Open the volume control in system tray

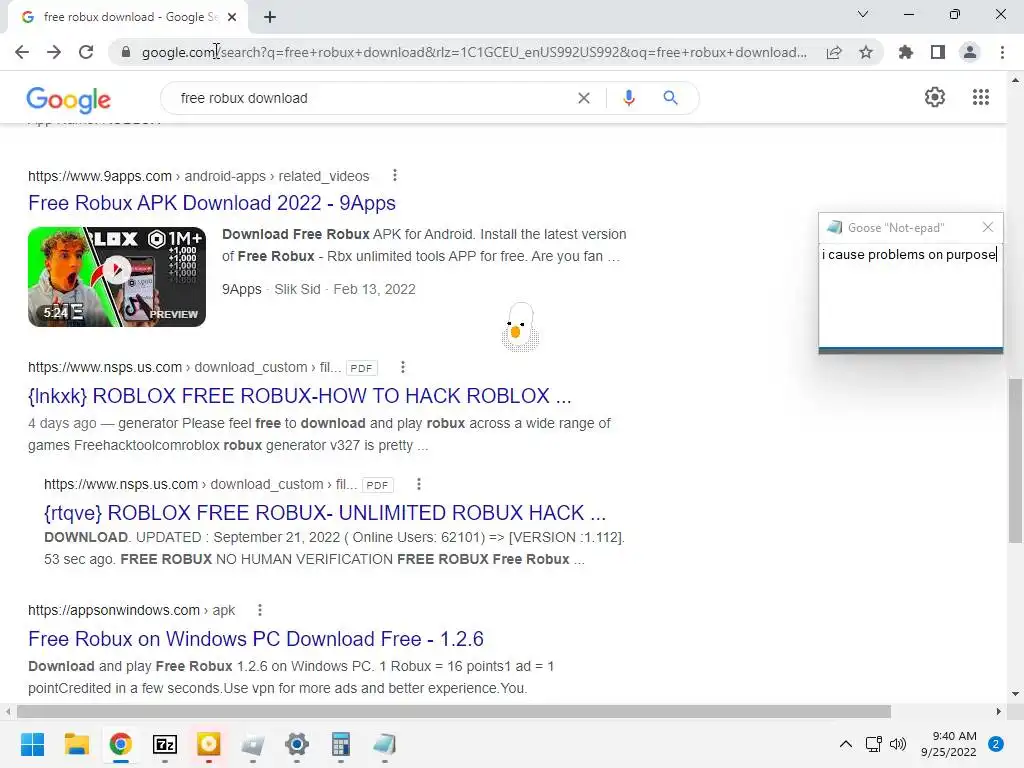tap(898, 744)
